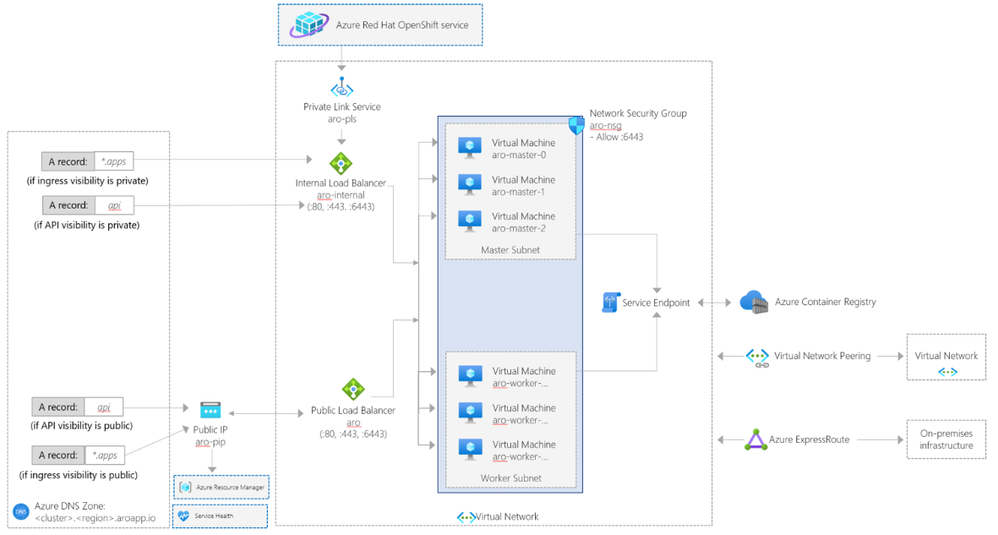Click the Azure Red Hat OpenShift service icon
Screen dimensions: 998x535
pyautogui.click(x=309, y=25)
